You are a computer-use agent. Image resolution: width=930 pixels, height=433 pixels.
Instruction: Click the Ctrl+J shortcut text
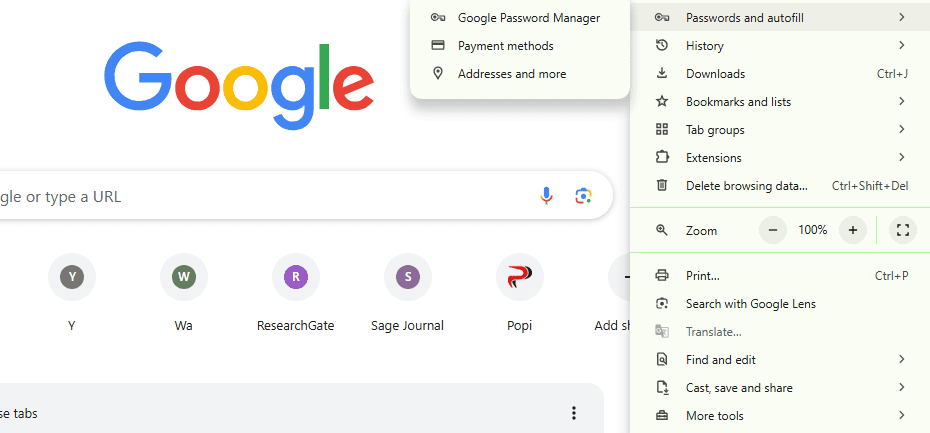tap(892, 74)
